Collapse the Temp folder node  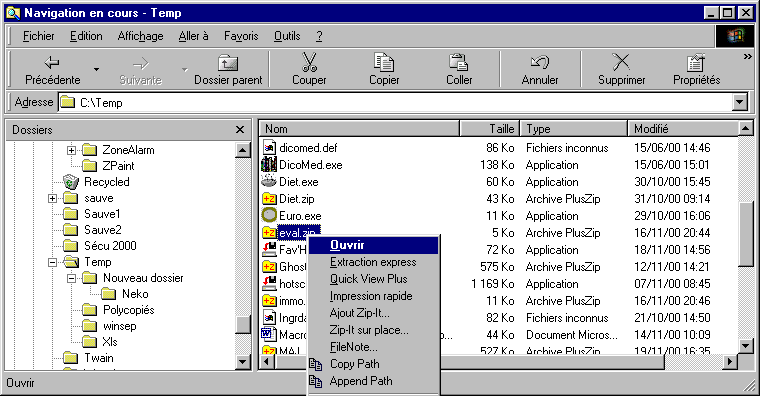pyautogui.click(x=52, y=262)
